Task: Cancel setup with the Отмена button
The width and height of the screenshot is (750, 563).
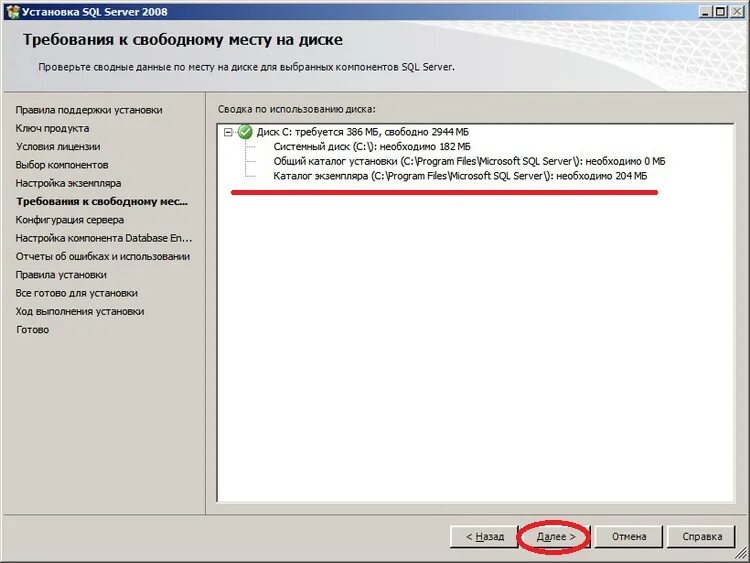Action: click(x=629, y=537)
